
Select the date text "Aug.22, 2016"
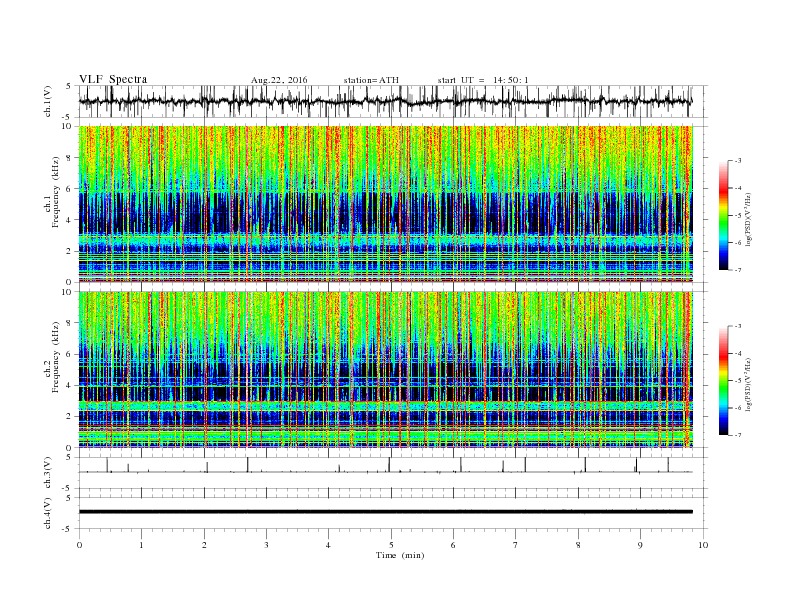click(x=279, y=80)
